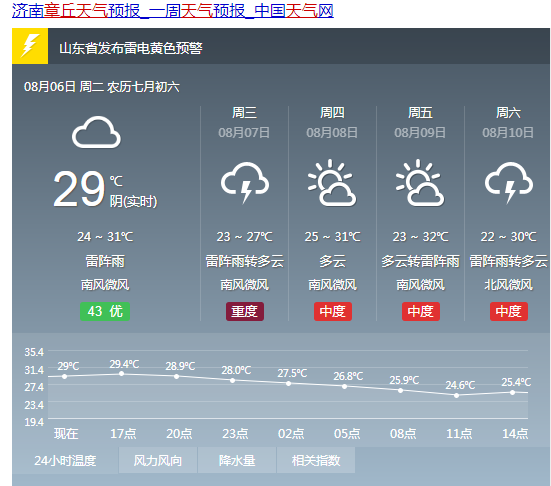Screen dimensions: 551x486
Task: Select the 重度 badge under 周三
Action: click(x=245, y=311)
